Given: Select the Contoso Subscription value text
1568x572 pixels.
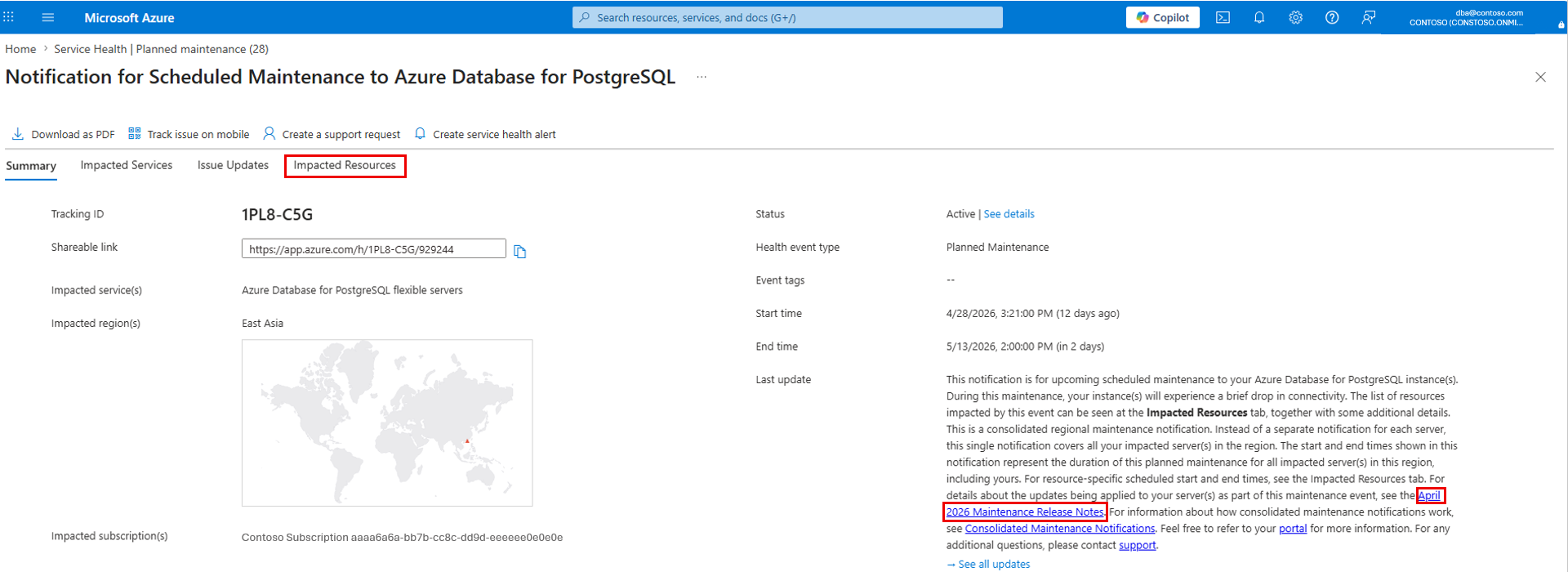Looking at the screenshot, I should pyautogui.click(x=402, y=537).
